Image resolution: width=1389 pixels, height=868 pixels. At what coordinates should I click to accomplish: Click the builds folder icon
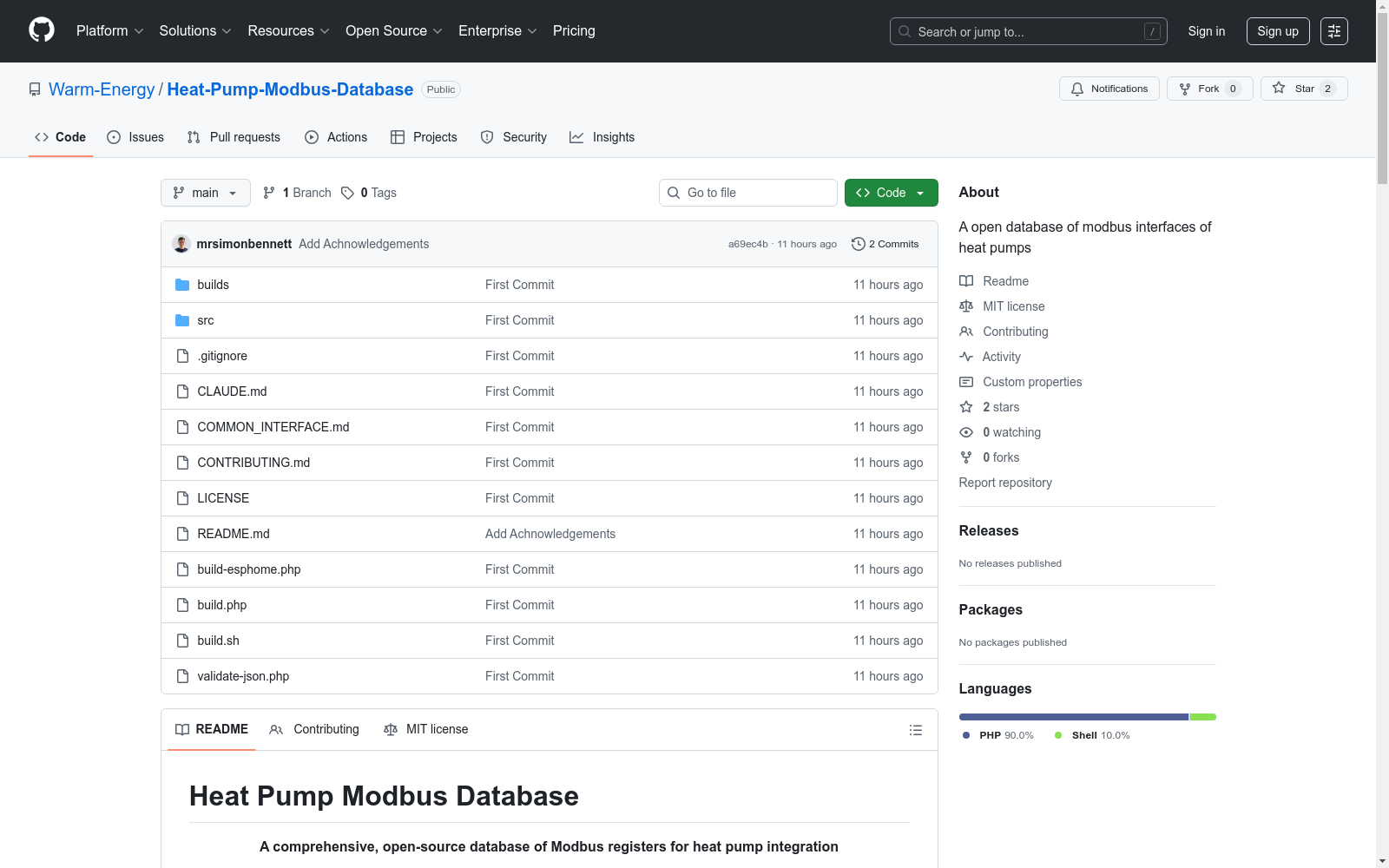182,285
